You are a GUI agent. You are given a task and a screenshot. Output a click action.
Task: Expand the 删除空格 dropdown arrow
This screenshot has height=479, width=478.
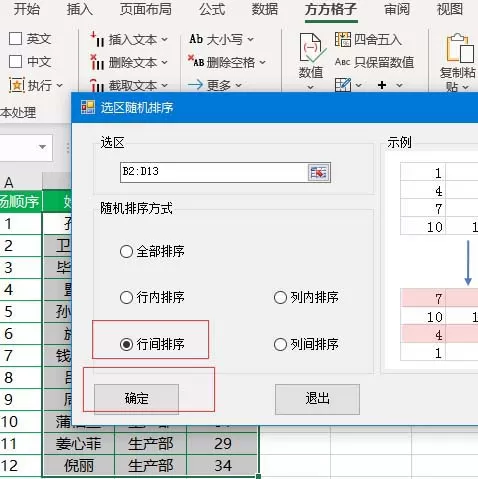pos(262,62)
